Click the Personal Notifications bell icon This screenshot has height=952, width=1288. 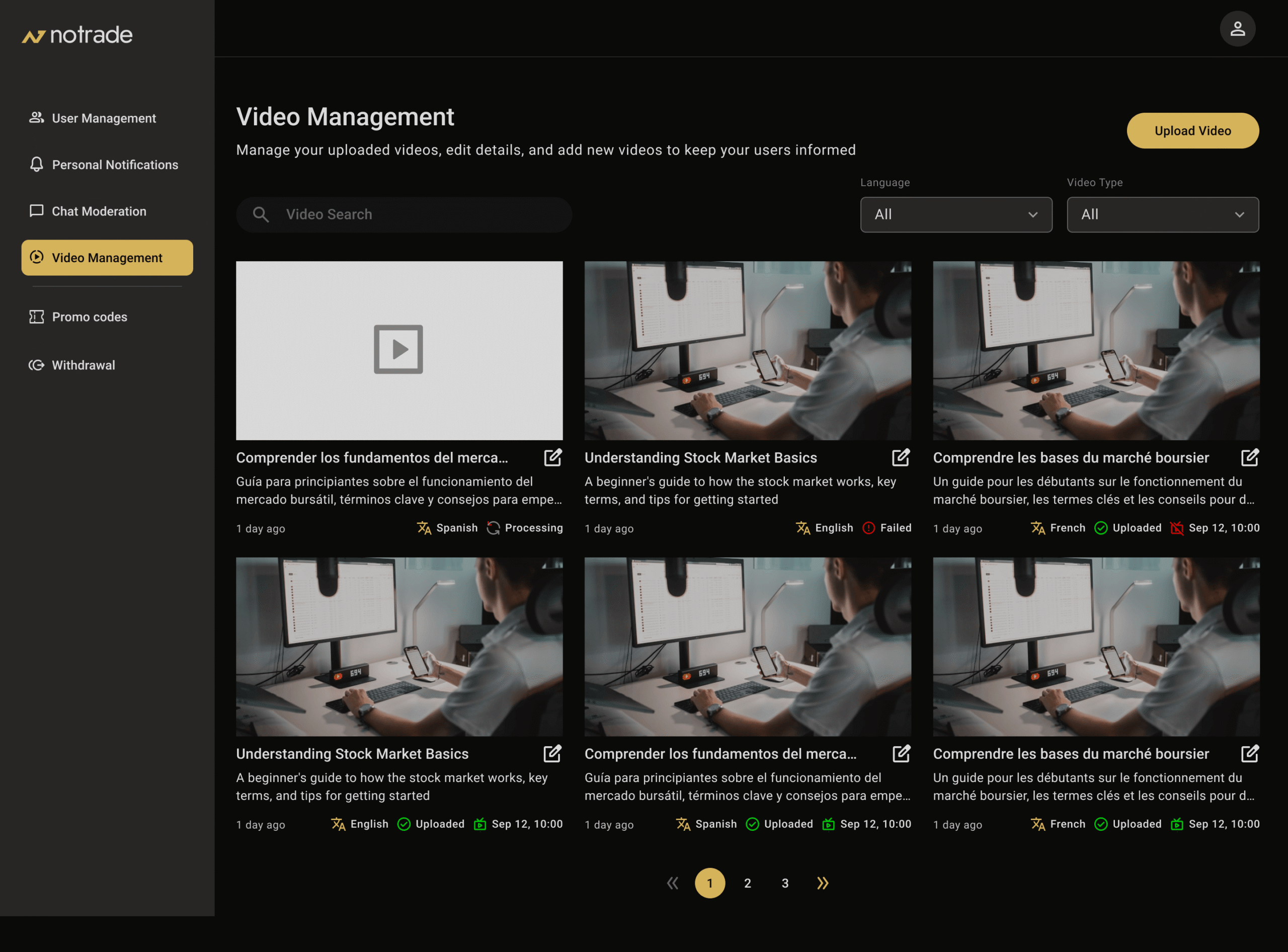tap(36, 165)
